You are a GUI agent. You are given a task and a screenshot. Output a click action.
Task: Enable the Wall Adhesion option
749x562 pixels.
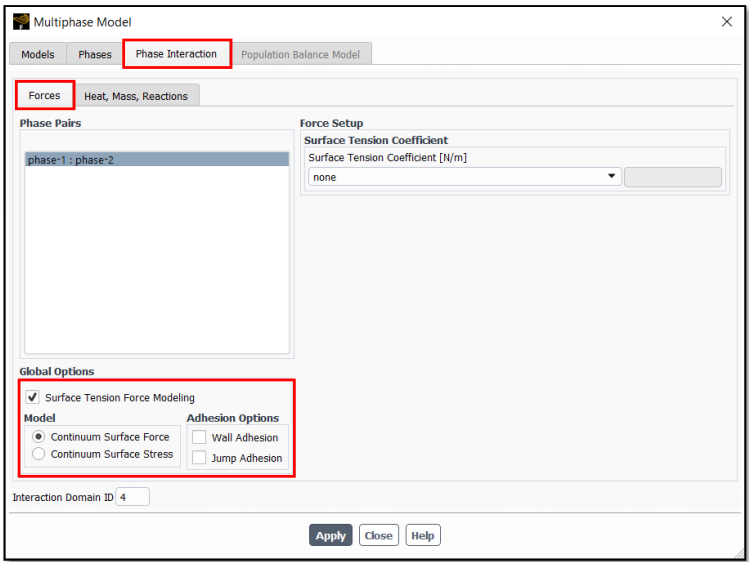point(199,437)
